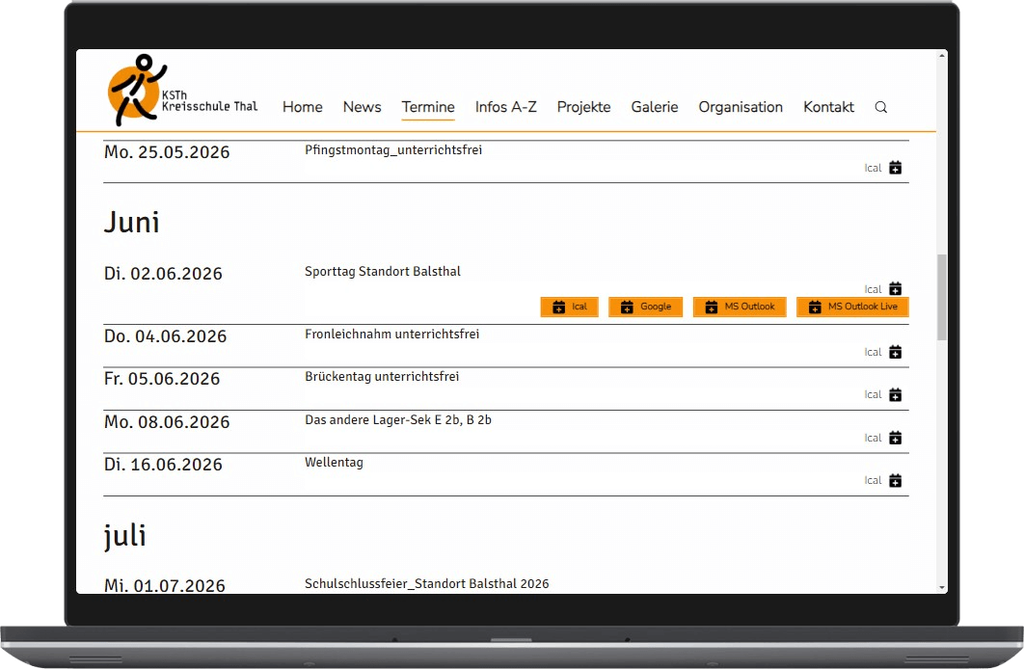The height and width of the screenshot is (669, 1024).
Task: Open Infos A-Z in navigation
Action: tap(506, 107)
